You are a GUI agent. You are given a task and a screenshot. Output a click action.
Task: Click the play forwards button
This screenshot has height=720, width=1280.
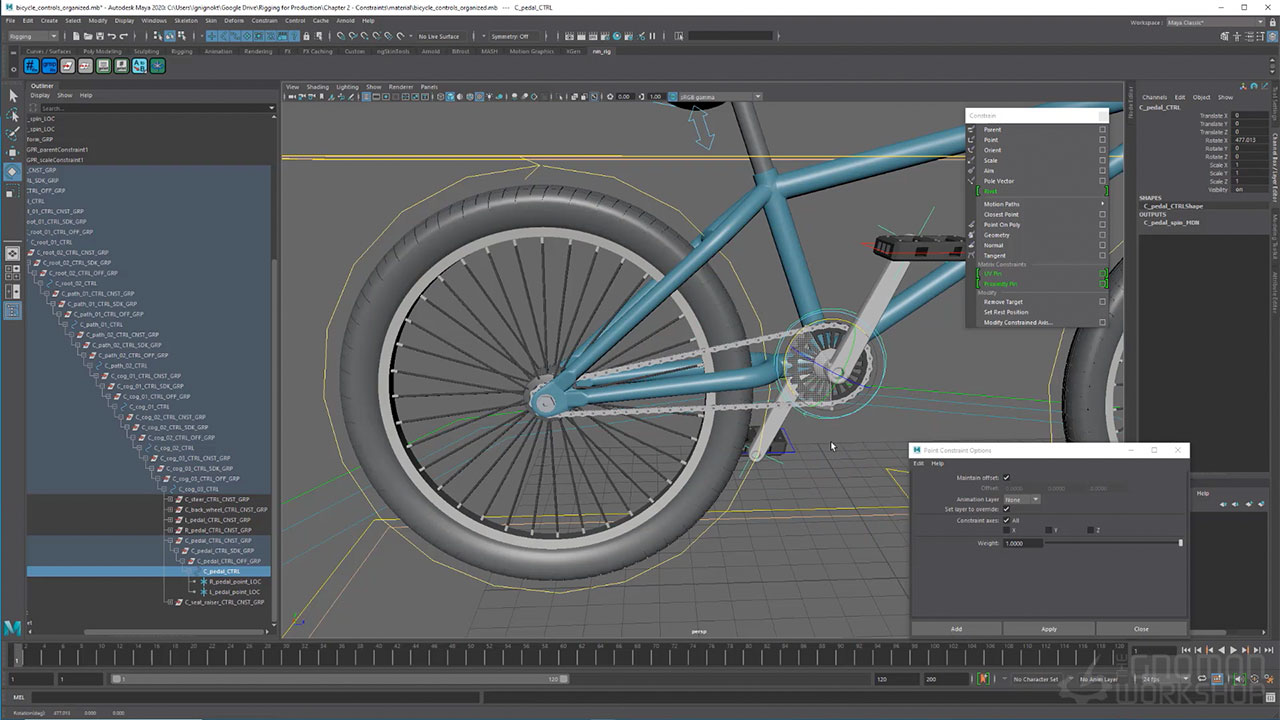[1234, 651]
